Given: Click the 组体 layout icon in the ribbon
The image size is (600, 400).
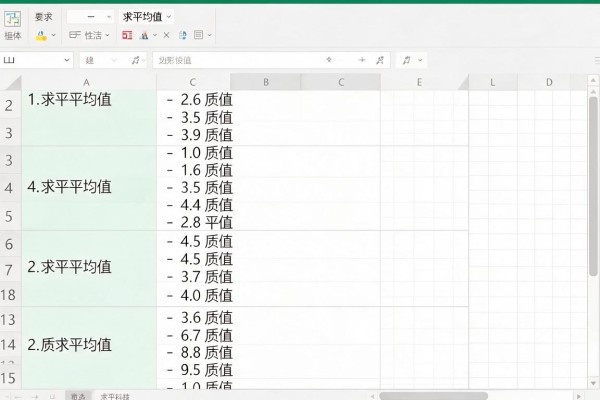Looking at the screenshot, I should (12, 18).
